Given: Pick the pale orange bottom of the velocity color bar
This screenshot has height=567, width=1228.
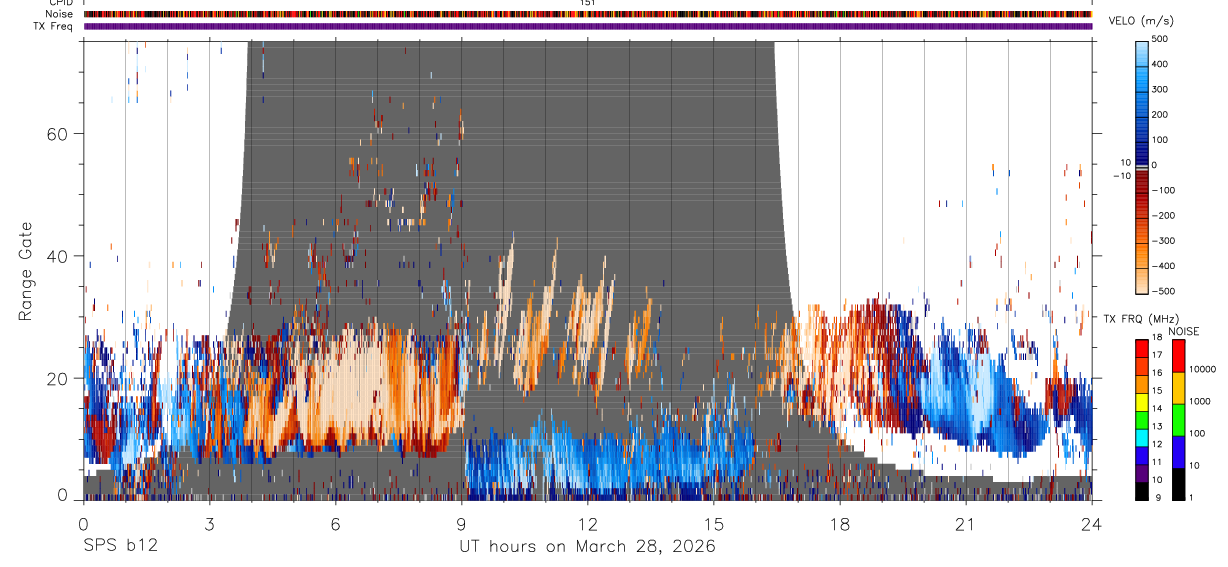Looking at the screenshot, I should (1144, 282).
